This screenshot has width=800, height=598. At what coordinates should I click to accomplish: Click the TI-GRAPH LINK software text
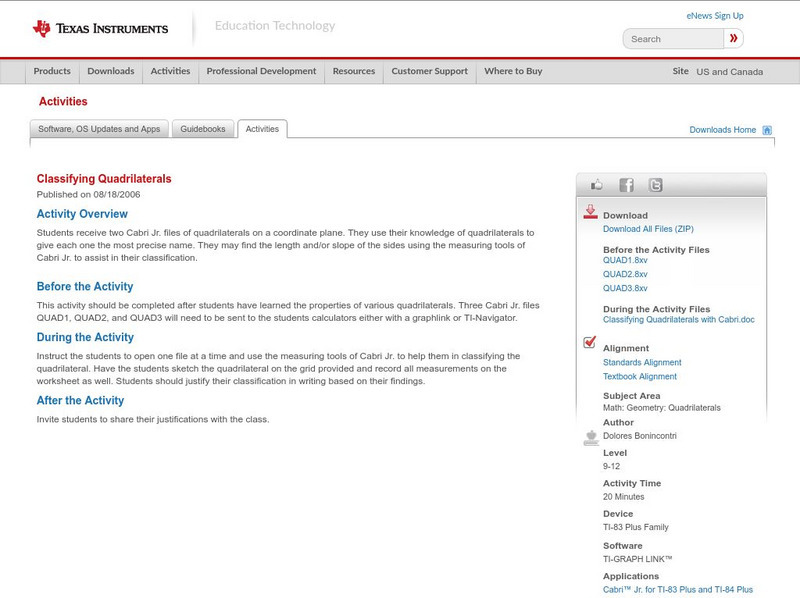coord(638,559)
